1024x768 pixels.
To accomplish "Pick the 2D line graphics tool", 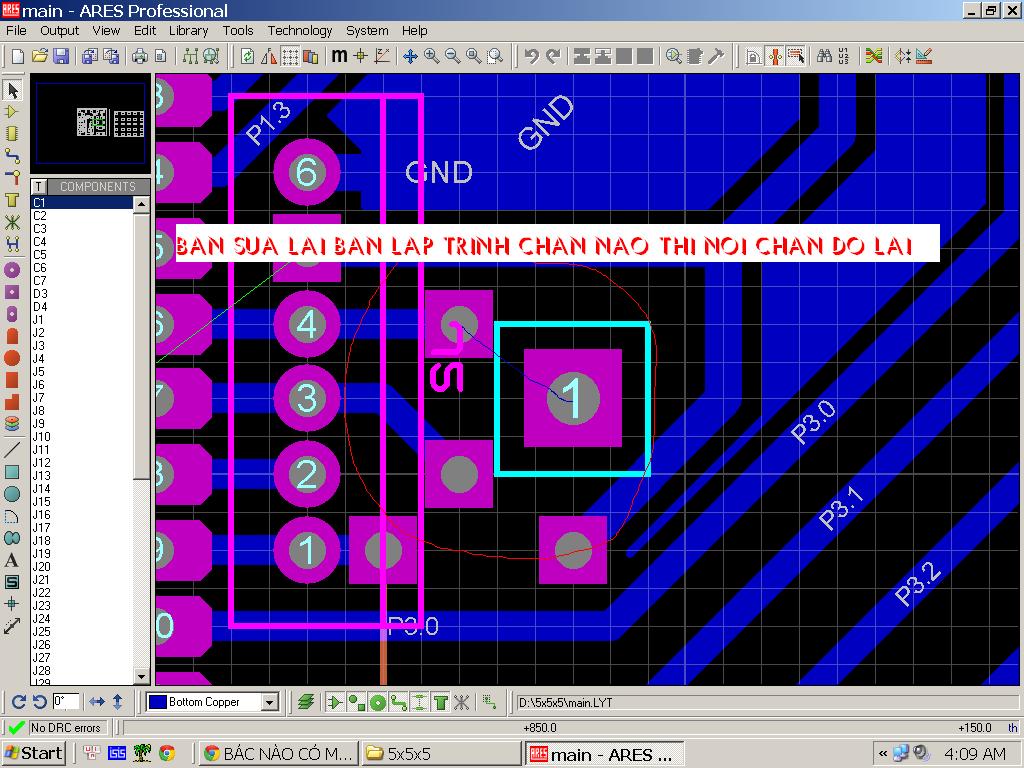I will pyautogui.click(x=12, y=449).
